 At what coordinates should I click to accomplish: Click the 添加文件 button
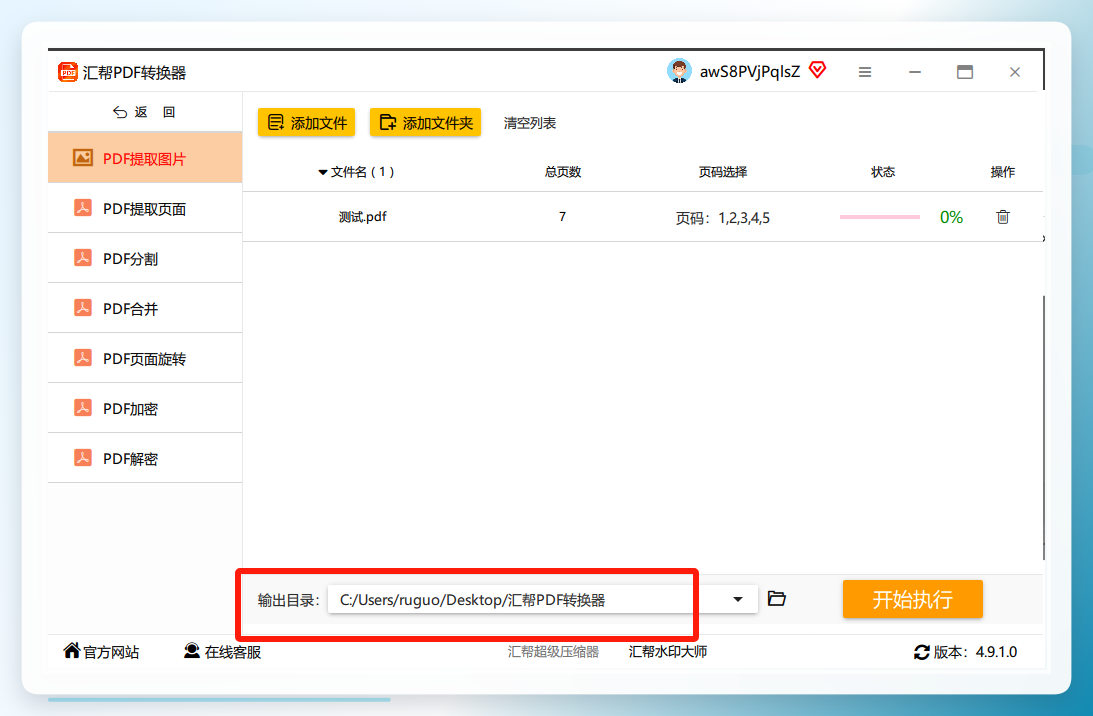click(307, 123)
